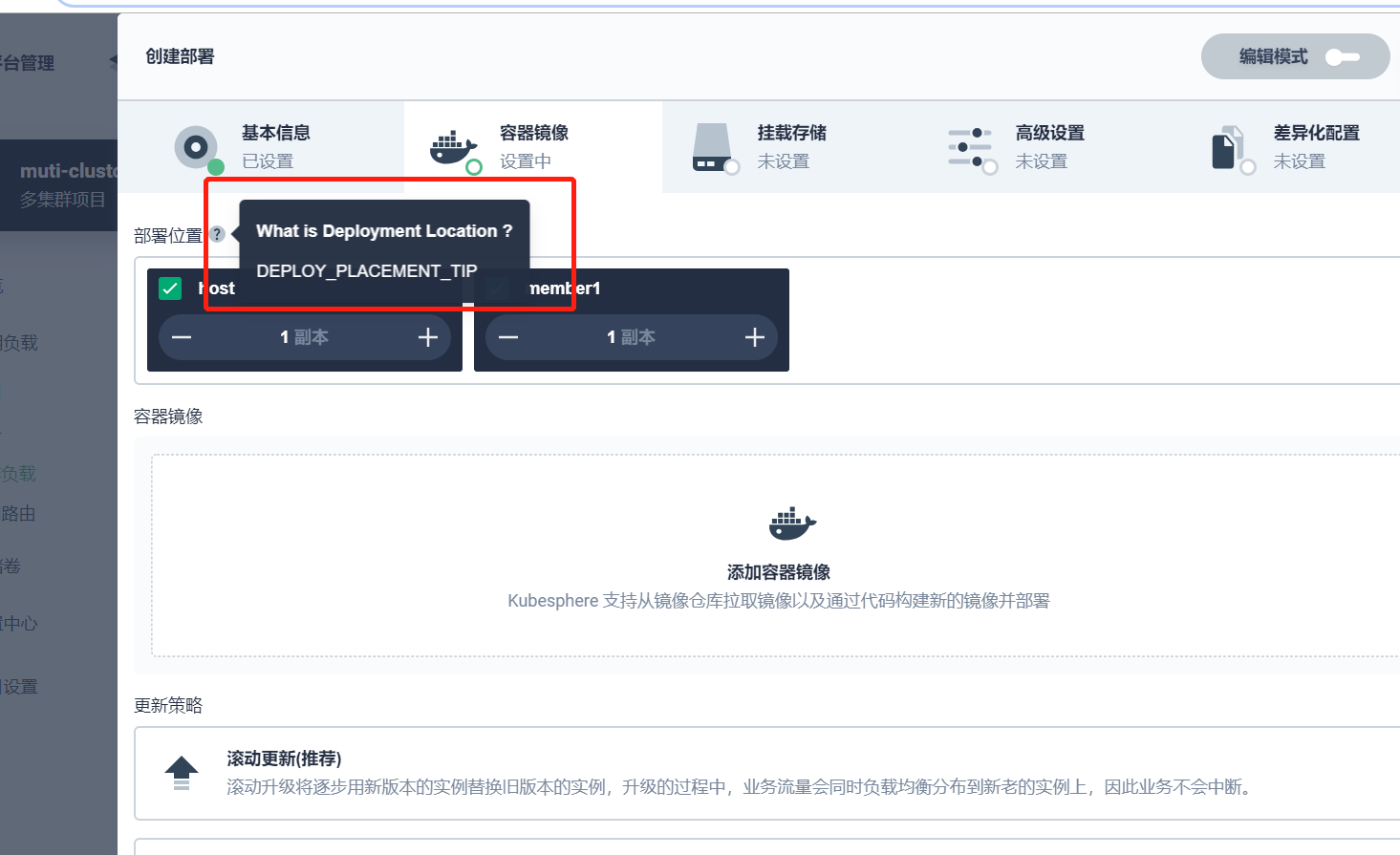Screen dimensions: 1400x855
Task: Click the muti-cluster project name in sidebar
Action: pyautogui.click(x=69, y=171)
